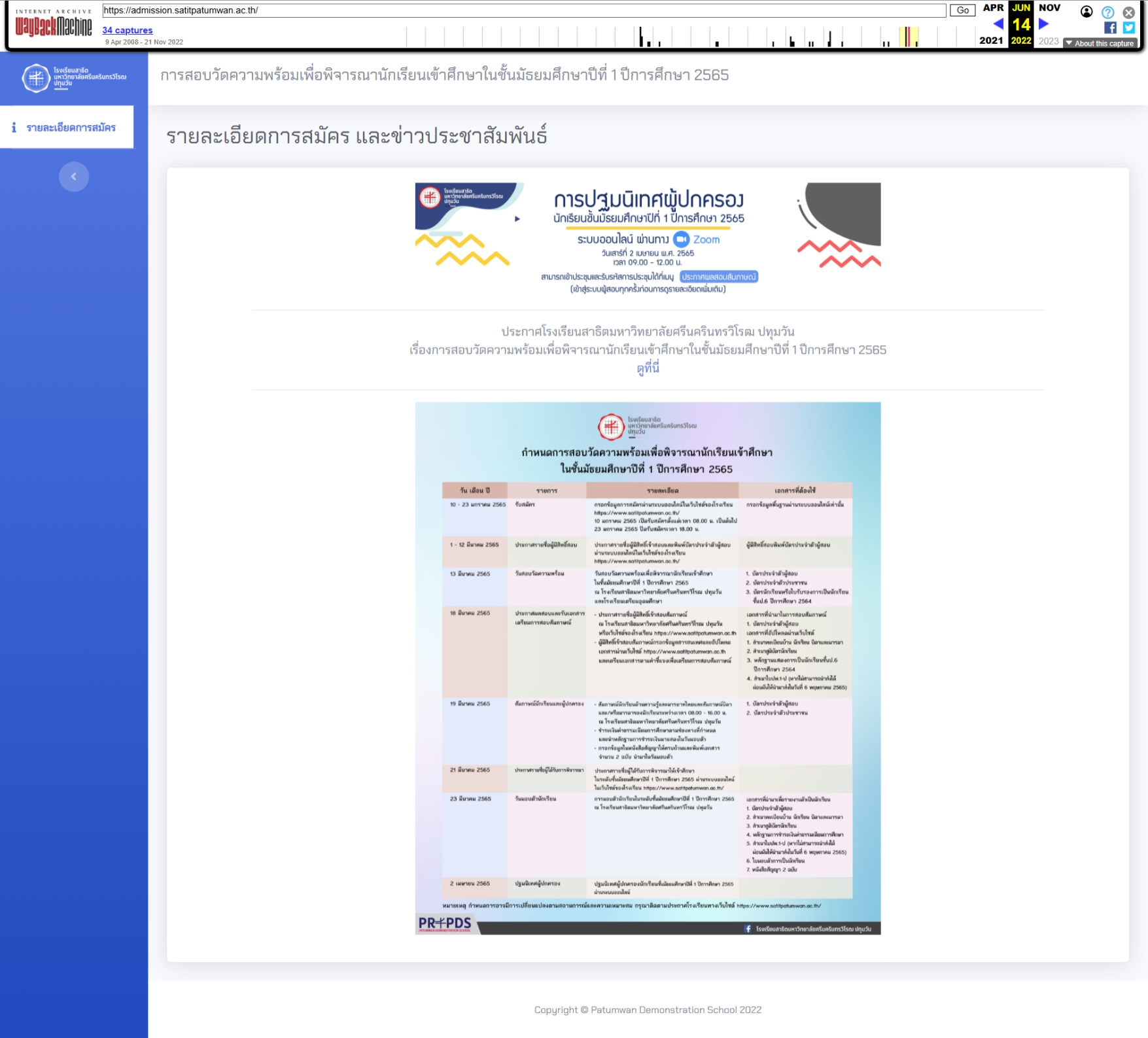Click the Twitter share icon
1148x1038 pixels.
tap(1129, 27)
